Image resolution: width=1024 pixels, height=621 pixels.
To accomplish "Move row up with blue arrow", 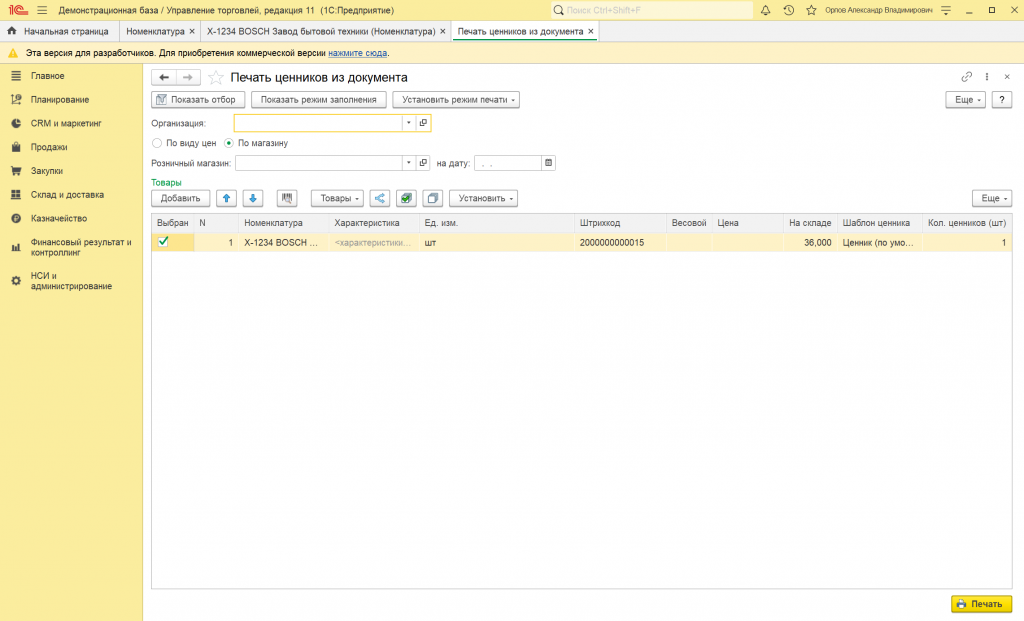I will tap(227, 199).
